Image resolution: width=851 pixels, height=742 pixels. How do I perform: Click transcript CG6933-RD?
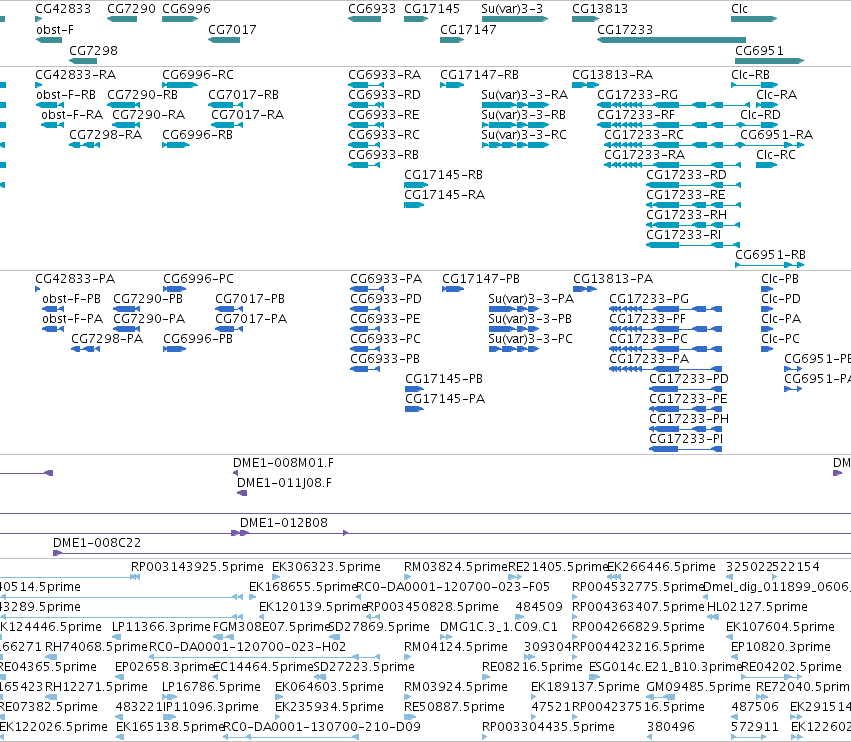pos(384,94)
